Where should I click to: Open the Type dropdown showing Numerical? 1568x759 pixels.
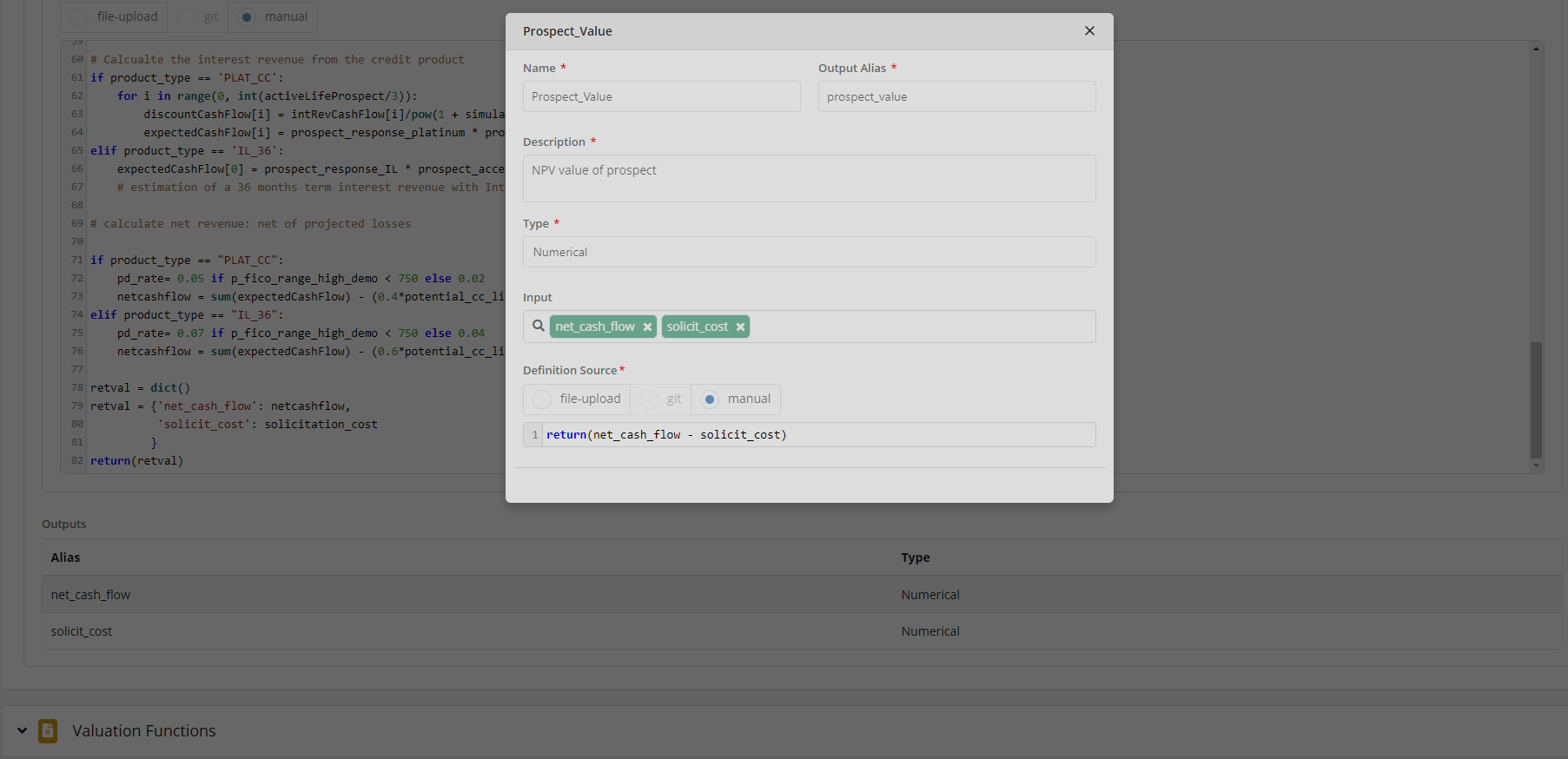809,252
